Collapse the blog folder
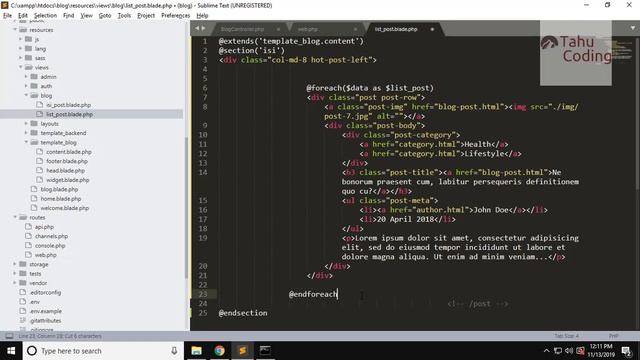Screen dimensions: 640x360 (x=26, y=96)
